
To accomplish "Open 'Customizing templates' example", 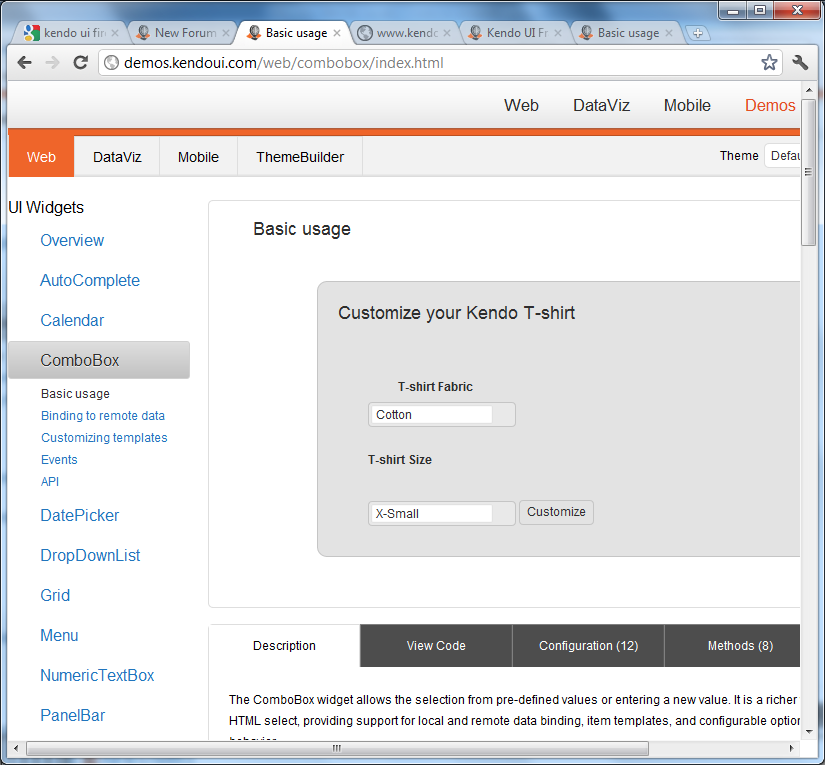I will click(104, 438).
